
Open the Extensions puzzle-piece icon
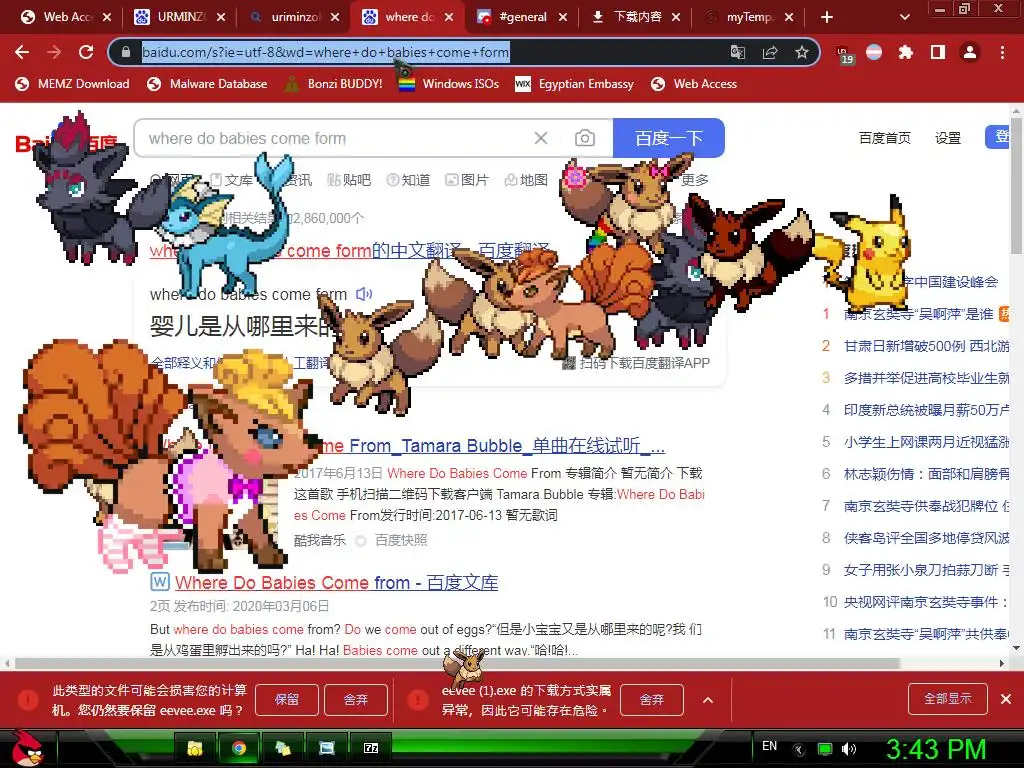[906, 52]
